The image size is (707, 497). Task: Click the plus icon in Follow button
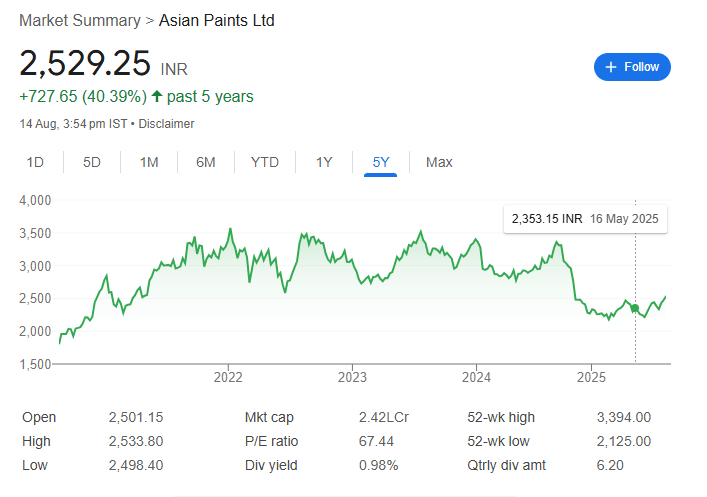tap(611, 67)
